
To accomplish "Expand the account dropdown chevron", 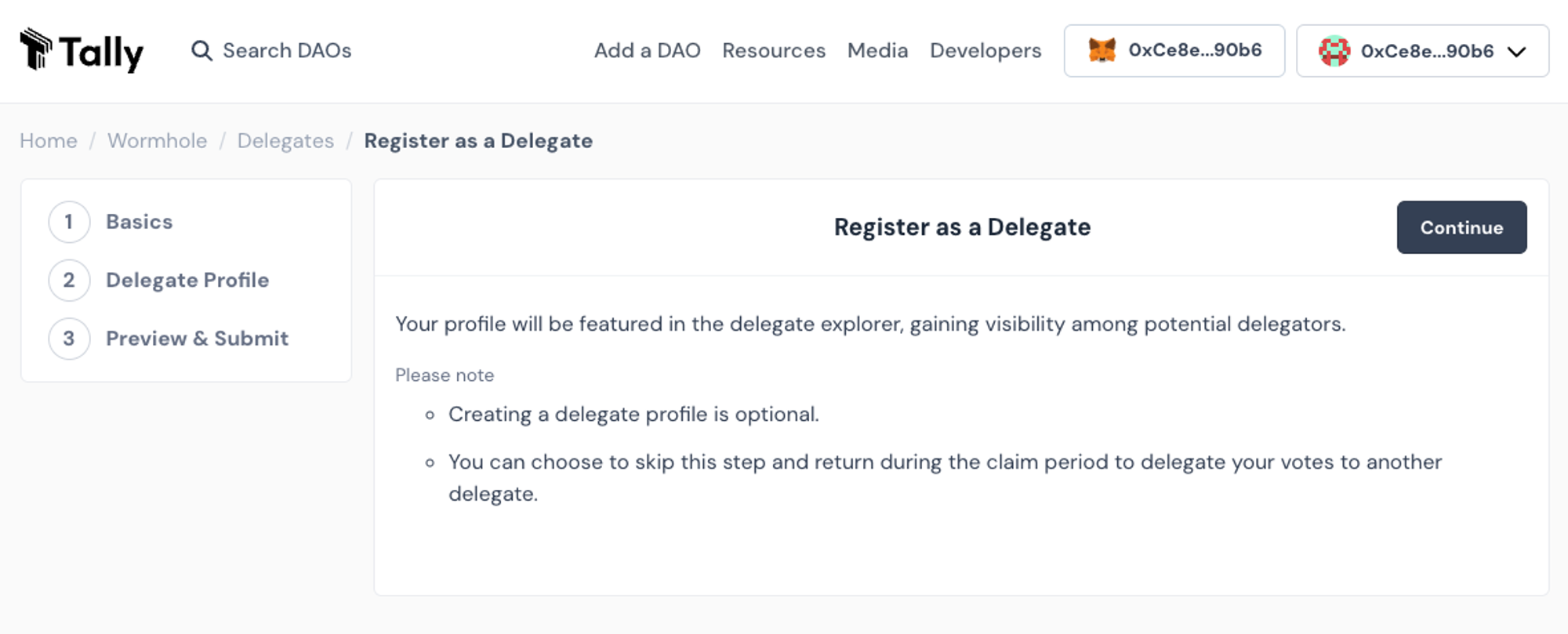I will click(1517, 52).
